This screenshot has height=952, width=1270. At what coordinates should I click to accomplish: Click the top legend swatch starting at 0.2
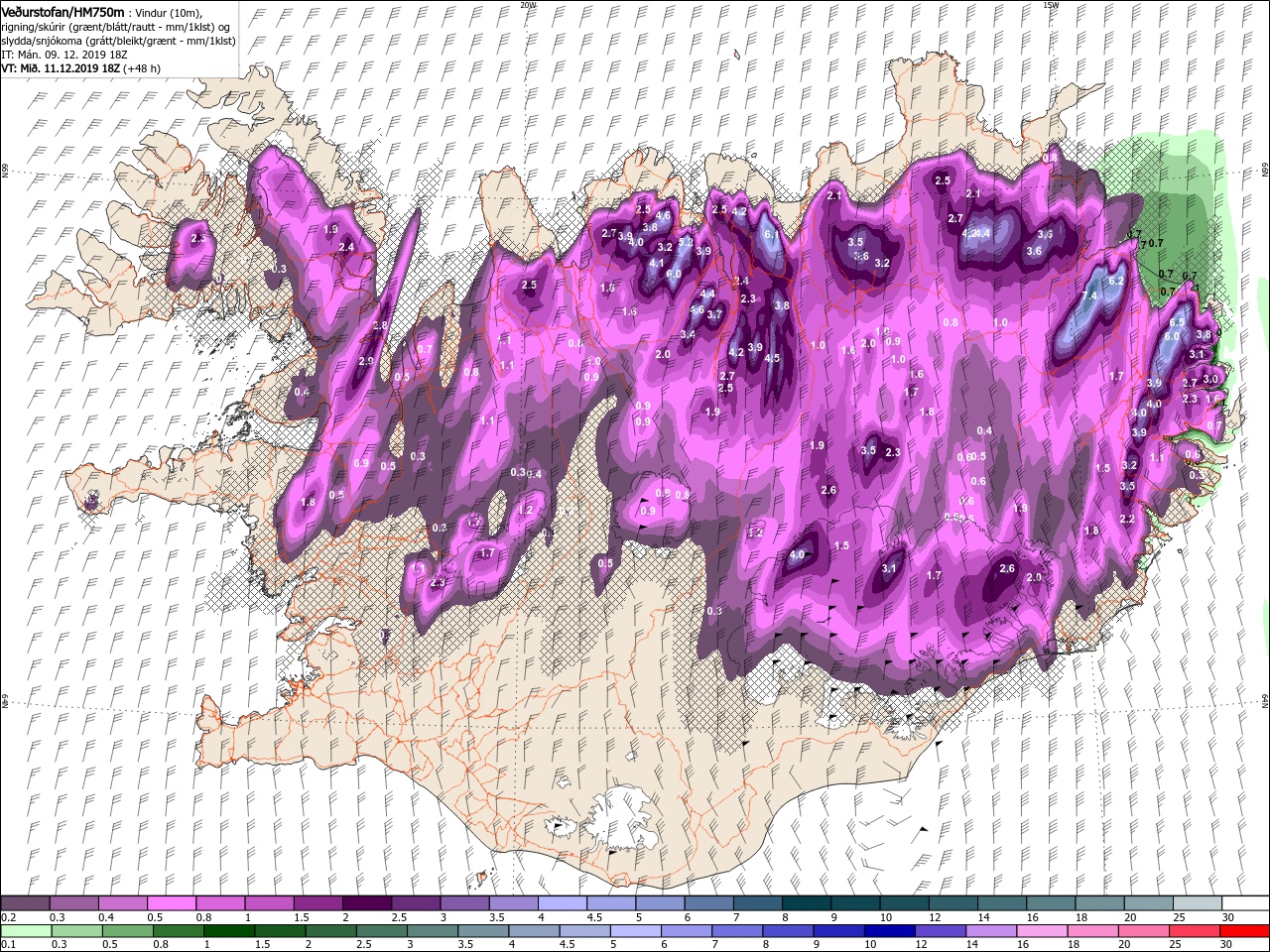coord(25,902)
